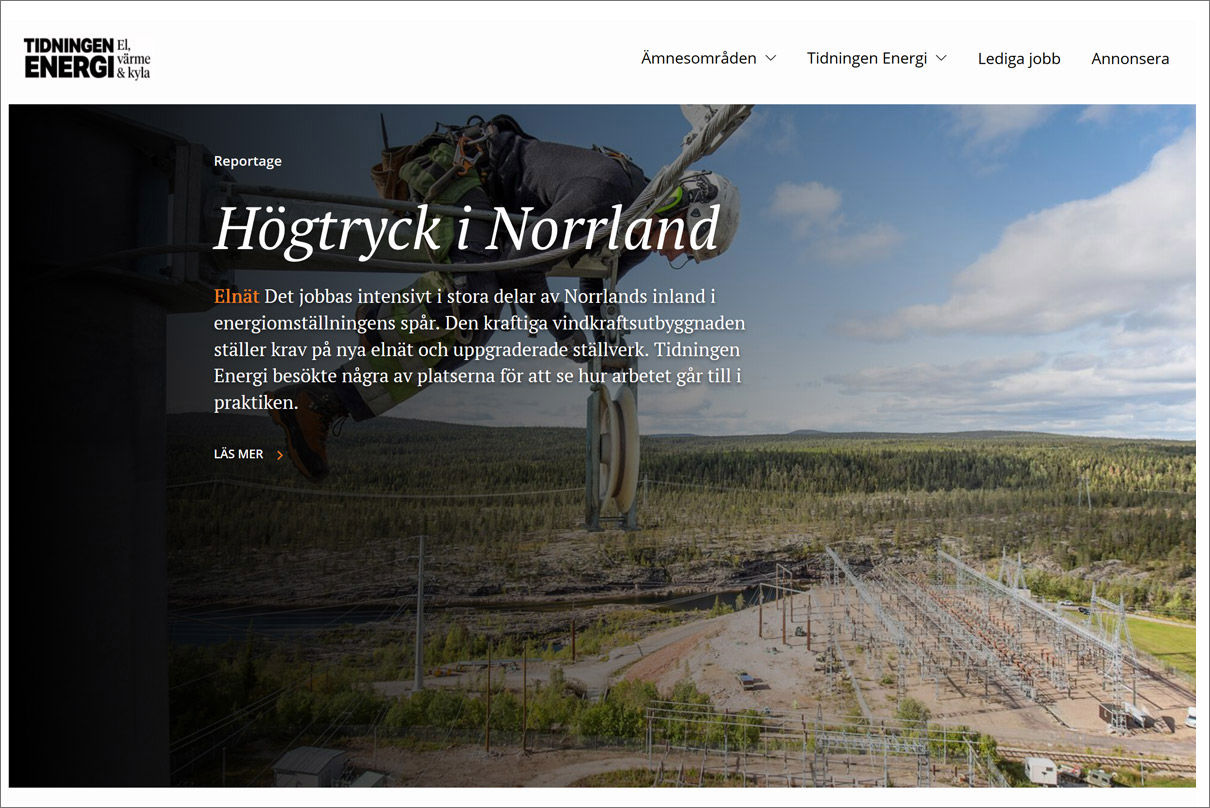1210x808 pixels.
Task: Open the Annonsera page
Action: (x=1130, y=58)
